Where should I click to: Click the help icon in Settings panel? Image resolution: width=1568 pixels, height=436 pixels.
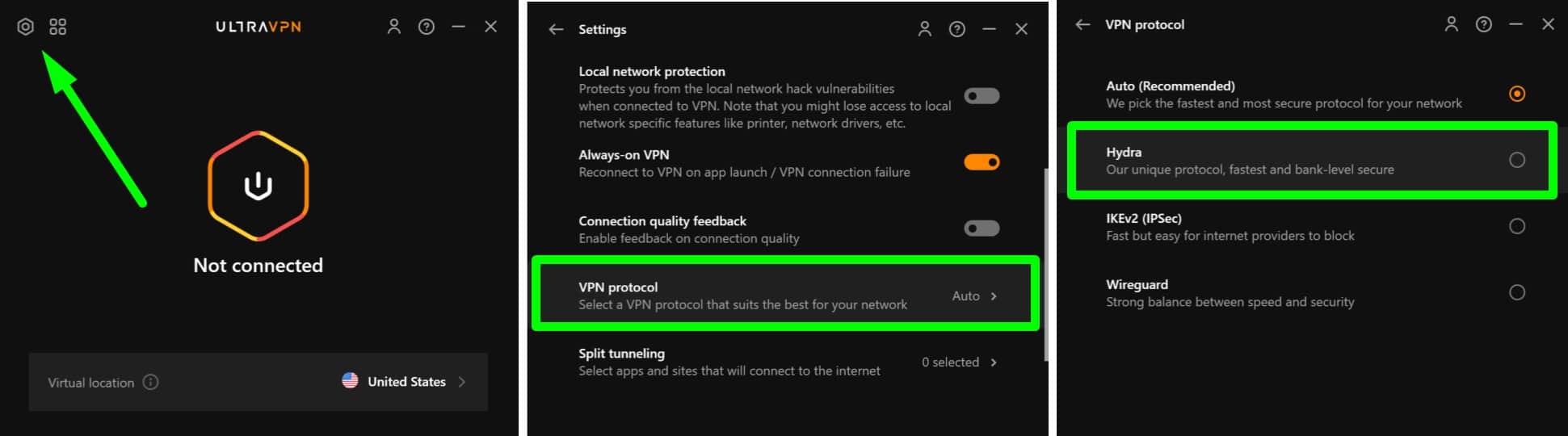957,29
